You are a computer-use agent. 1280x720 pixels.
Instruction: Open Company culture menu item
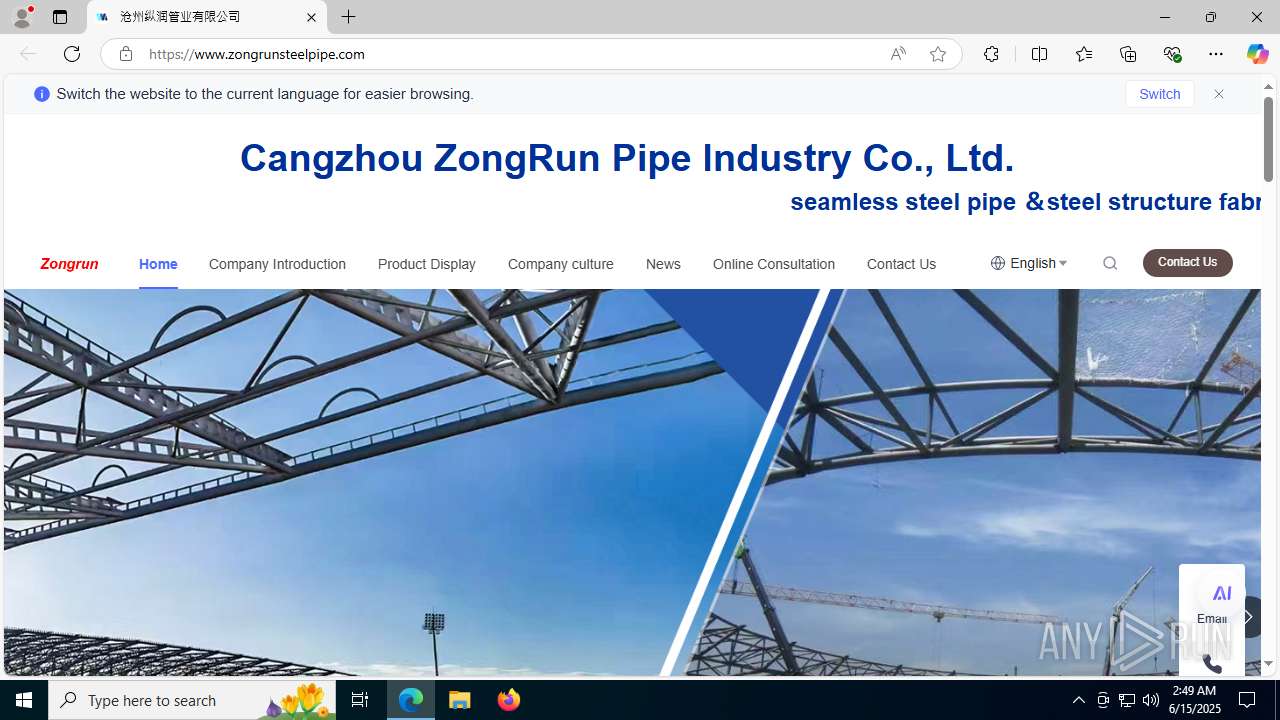561,264
